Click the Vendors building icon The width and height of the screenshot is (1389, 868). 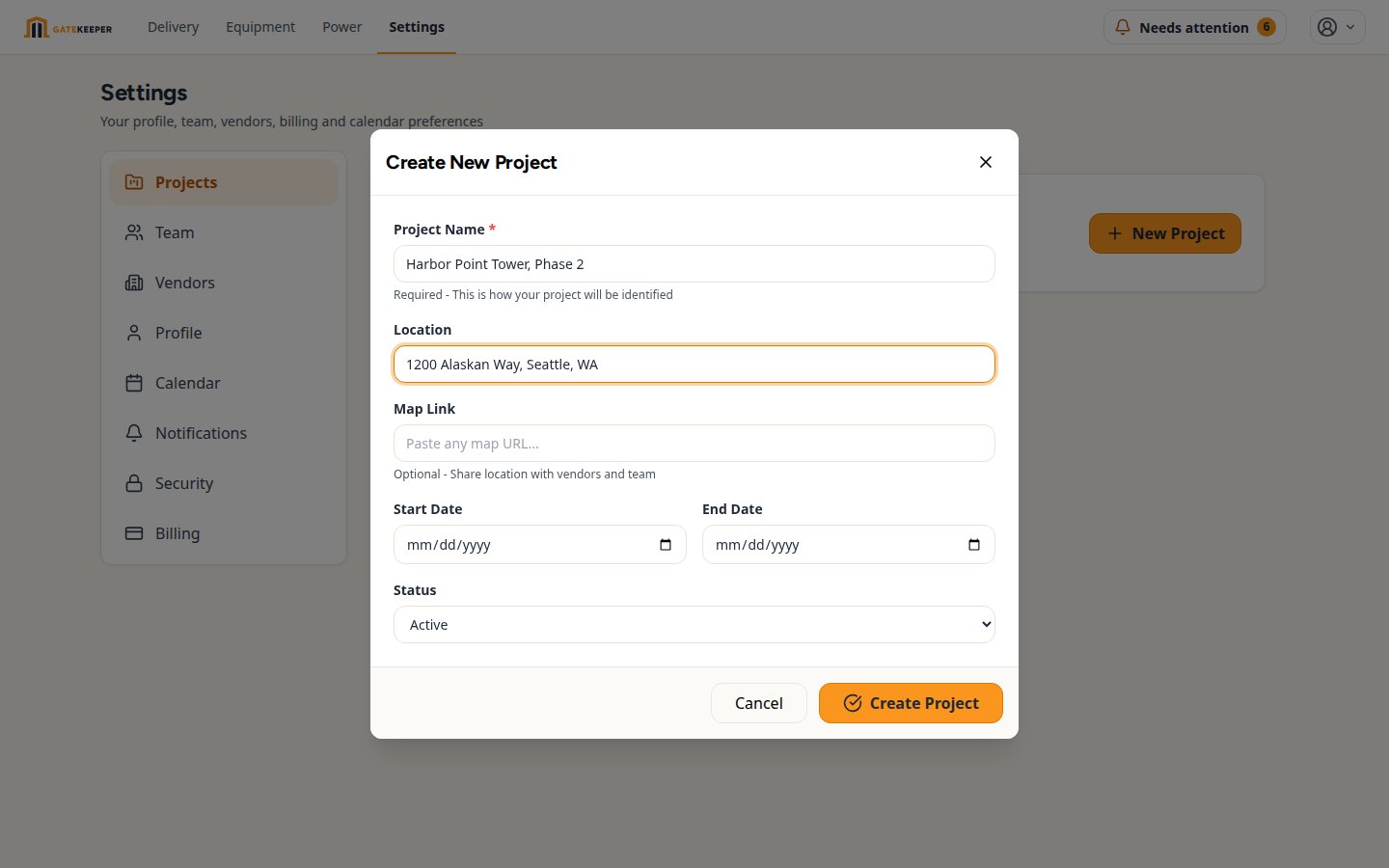(134, 283)
